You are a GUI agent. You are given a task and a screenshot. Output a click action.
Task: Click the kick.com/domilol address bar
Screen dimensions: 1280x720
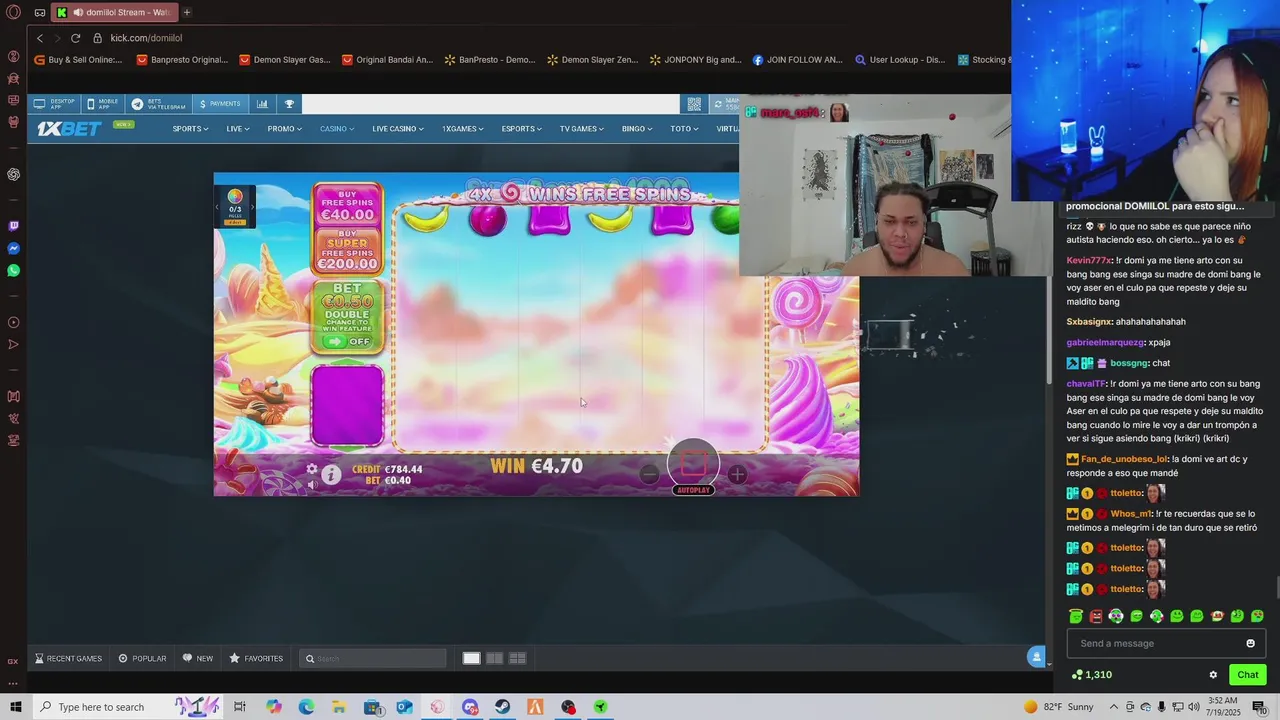tap(146, 38)
